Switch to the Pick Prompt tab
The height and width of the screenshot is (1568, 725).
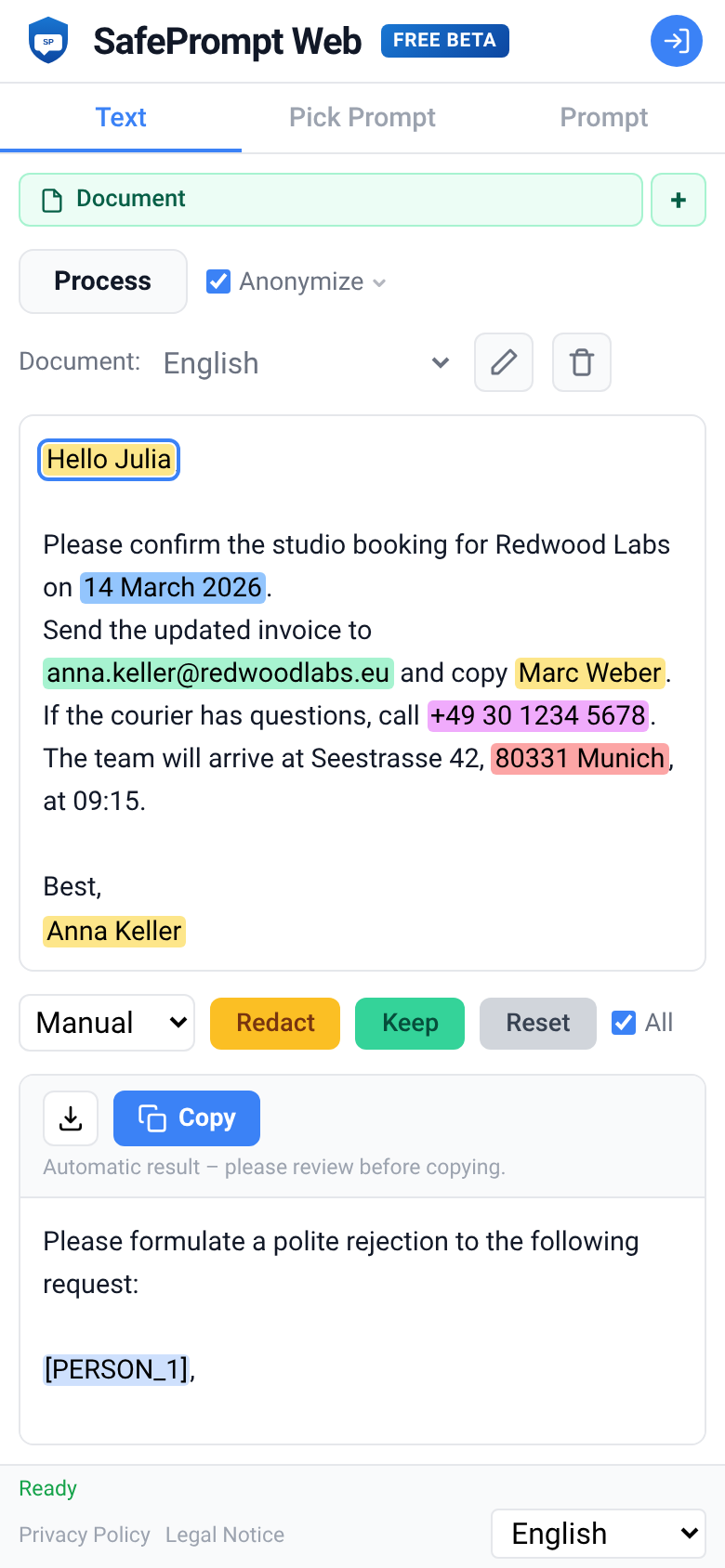point(362,118)
